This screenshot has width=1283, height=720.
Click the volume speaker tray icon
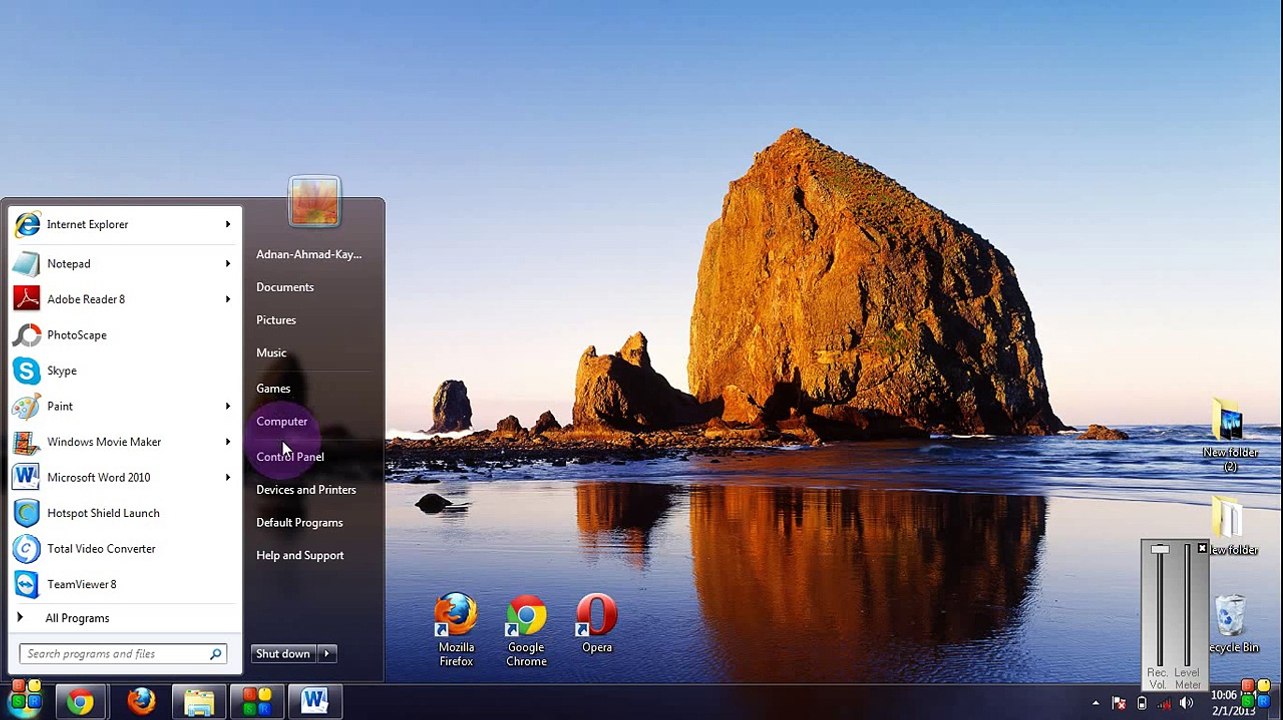(x=1187, y=703)
